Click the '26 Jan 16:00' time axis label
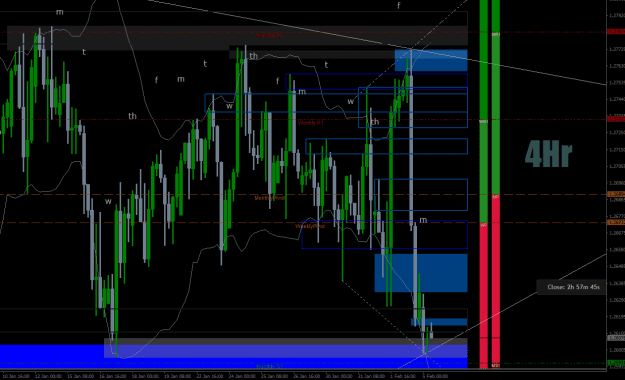The height and width of the screenshot is (380, 625). pyautogui.click(x=307, y=376)
